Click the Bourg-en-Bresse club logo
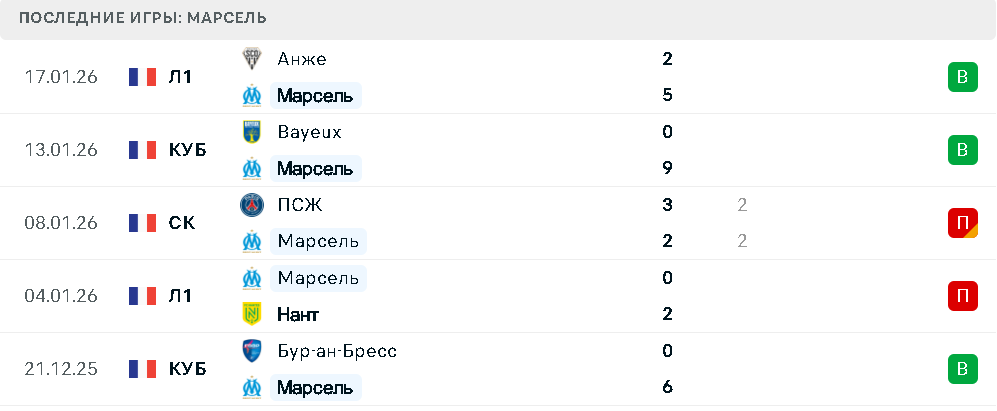Viewport: 997px width, 411px height. pos(251,351)
